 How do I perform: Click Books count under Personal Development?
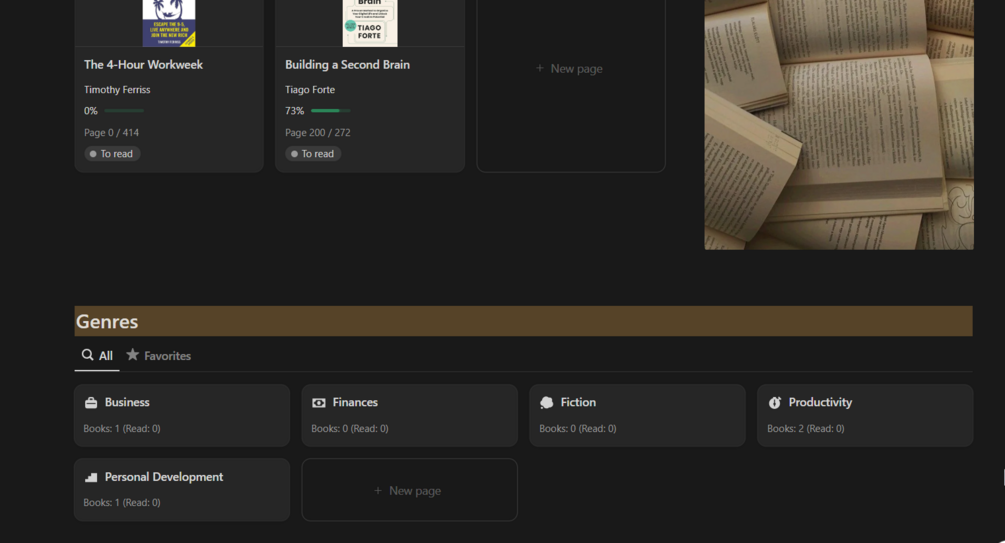[122, 503]
